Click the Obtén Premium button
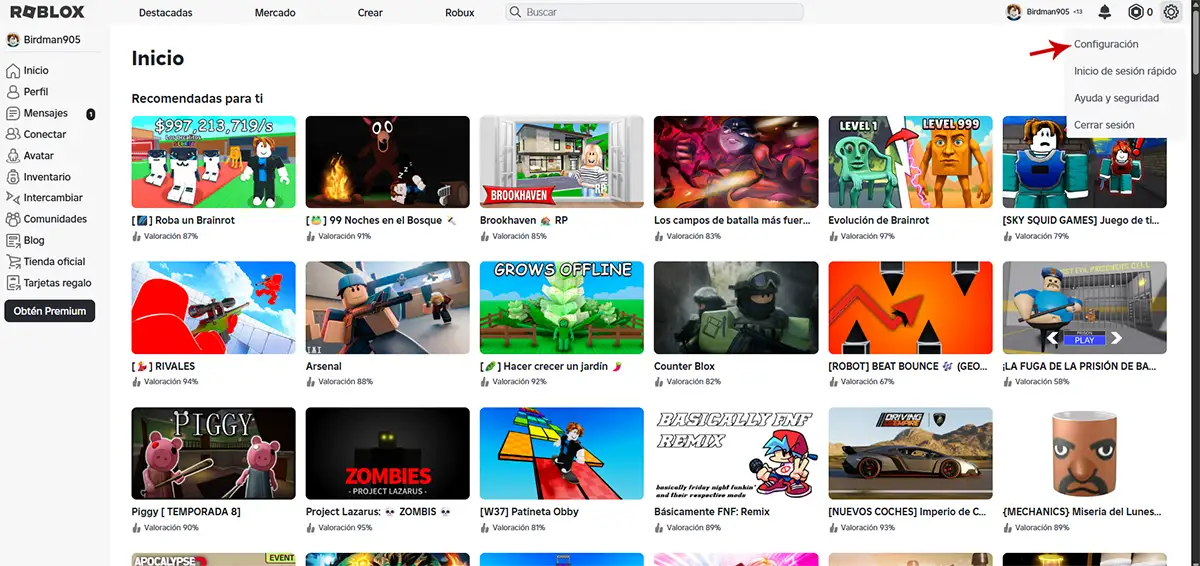Image resolution: width=1200 pixels, height=566 pixels. click(50, 311)
